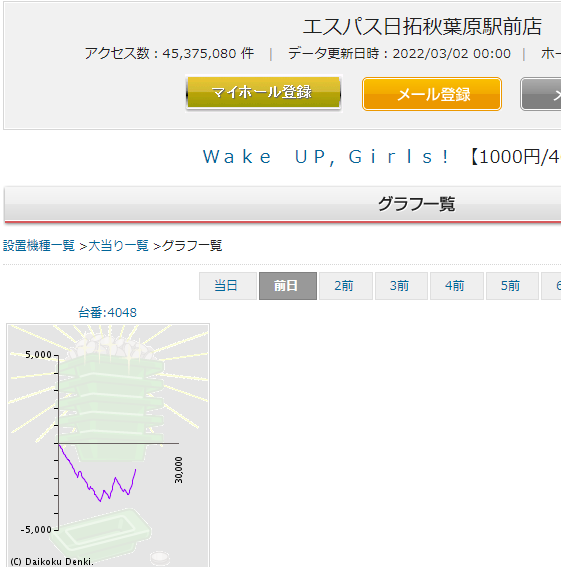Click the エスパス日拓秋葉原駅前店 hall name

click(422, 27)
